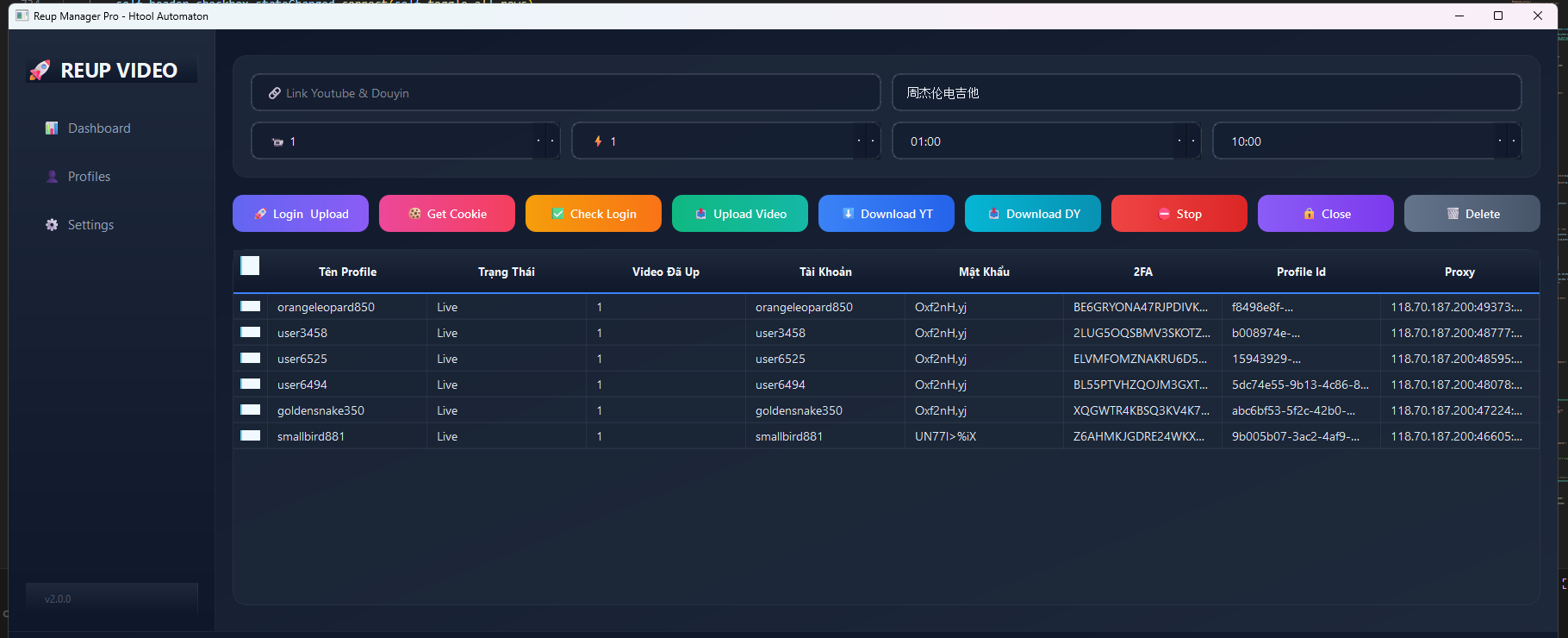Click the Profiles person icon in sidebar
Image resolution: width=1568 pixels, height=638 pixels.
pyautogui.click(x=52, y=177)
